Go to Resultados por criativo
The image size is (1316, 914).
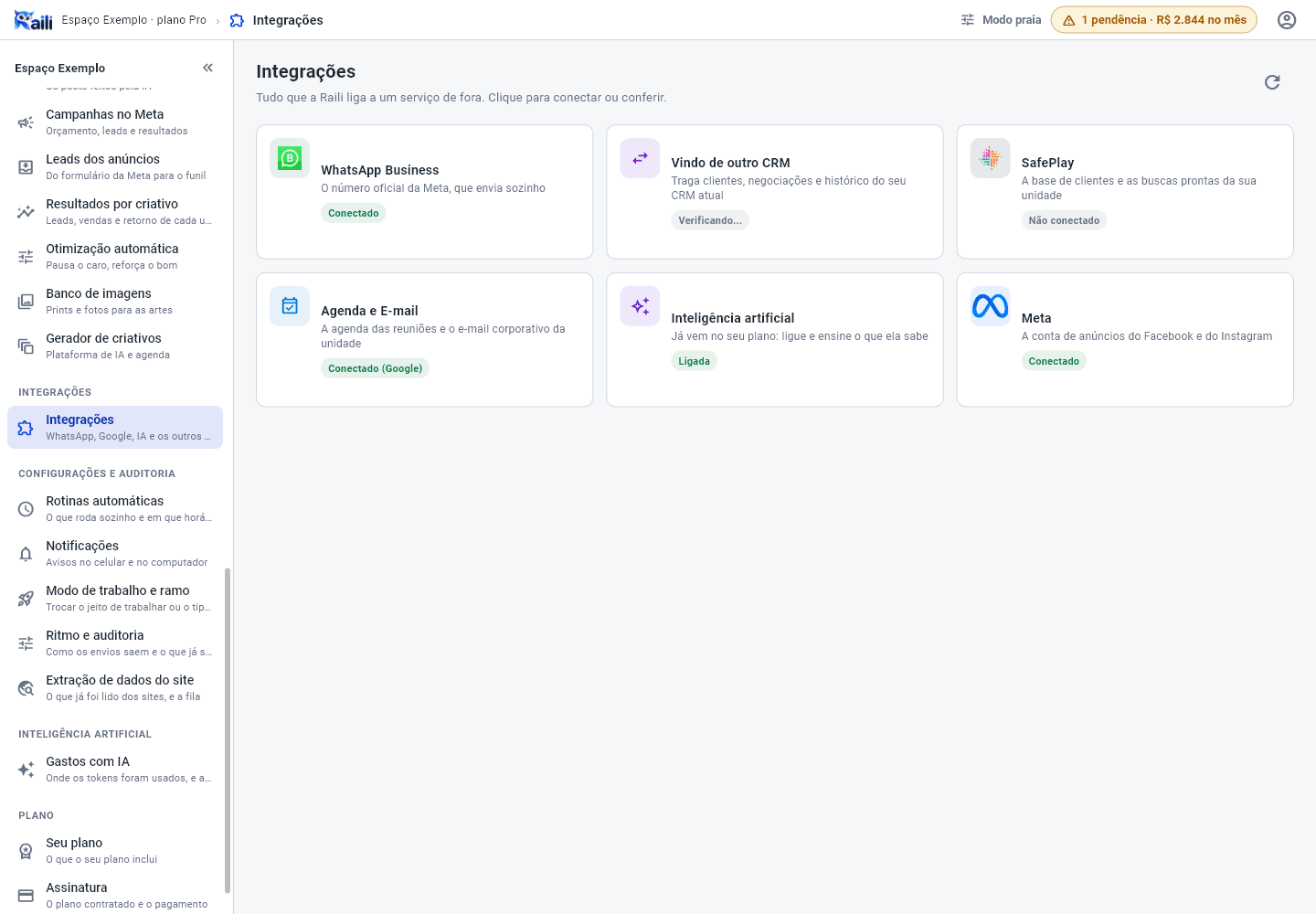point(115,211)
